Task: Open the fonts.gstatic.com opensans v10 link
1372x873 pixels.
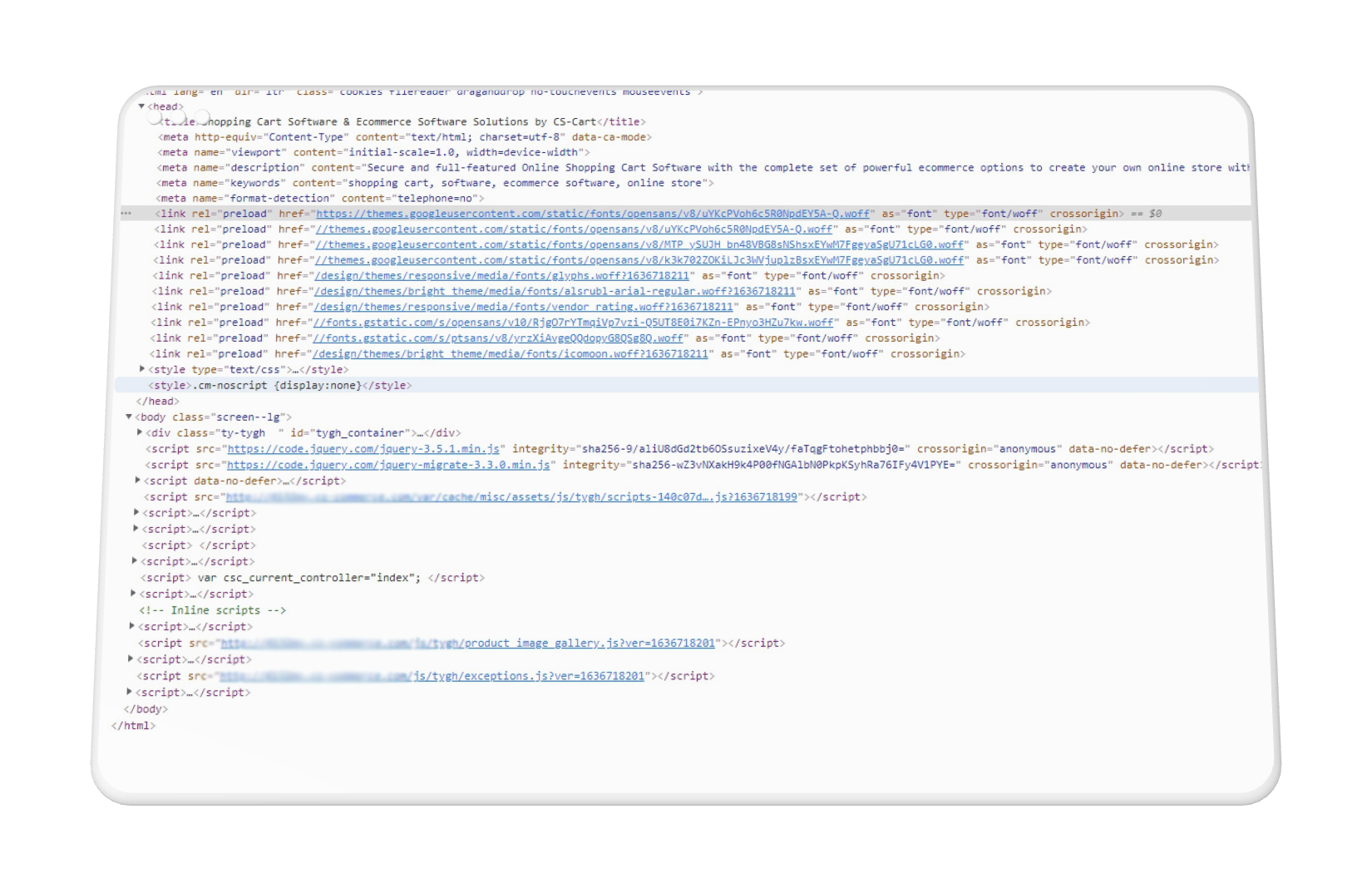Action: point(572,323)
